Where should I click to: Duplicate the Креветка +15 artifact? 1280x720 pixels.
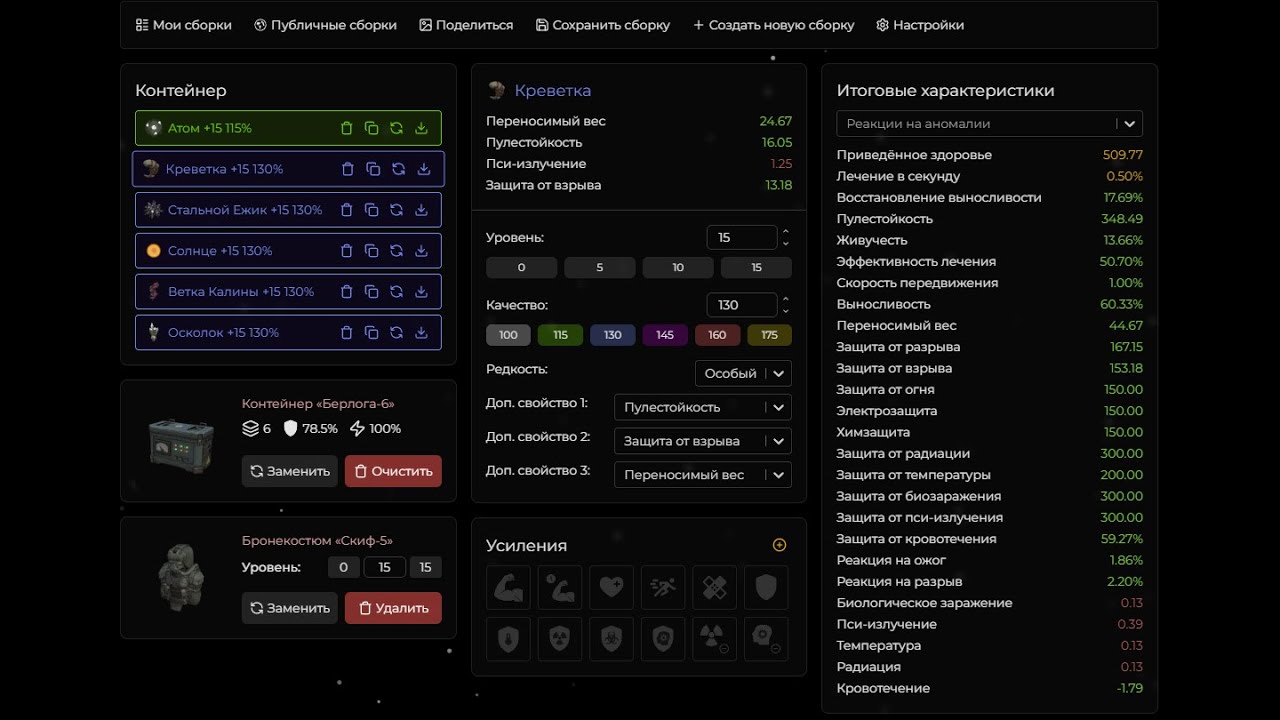(373, 169)
